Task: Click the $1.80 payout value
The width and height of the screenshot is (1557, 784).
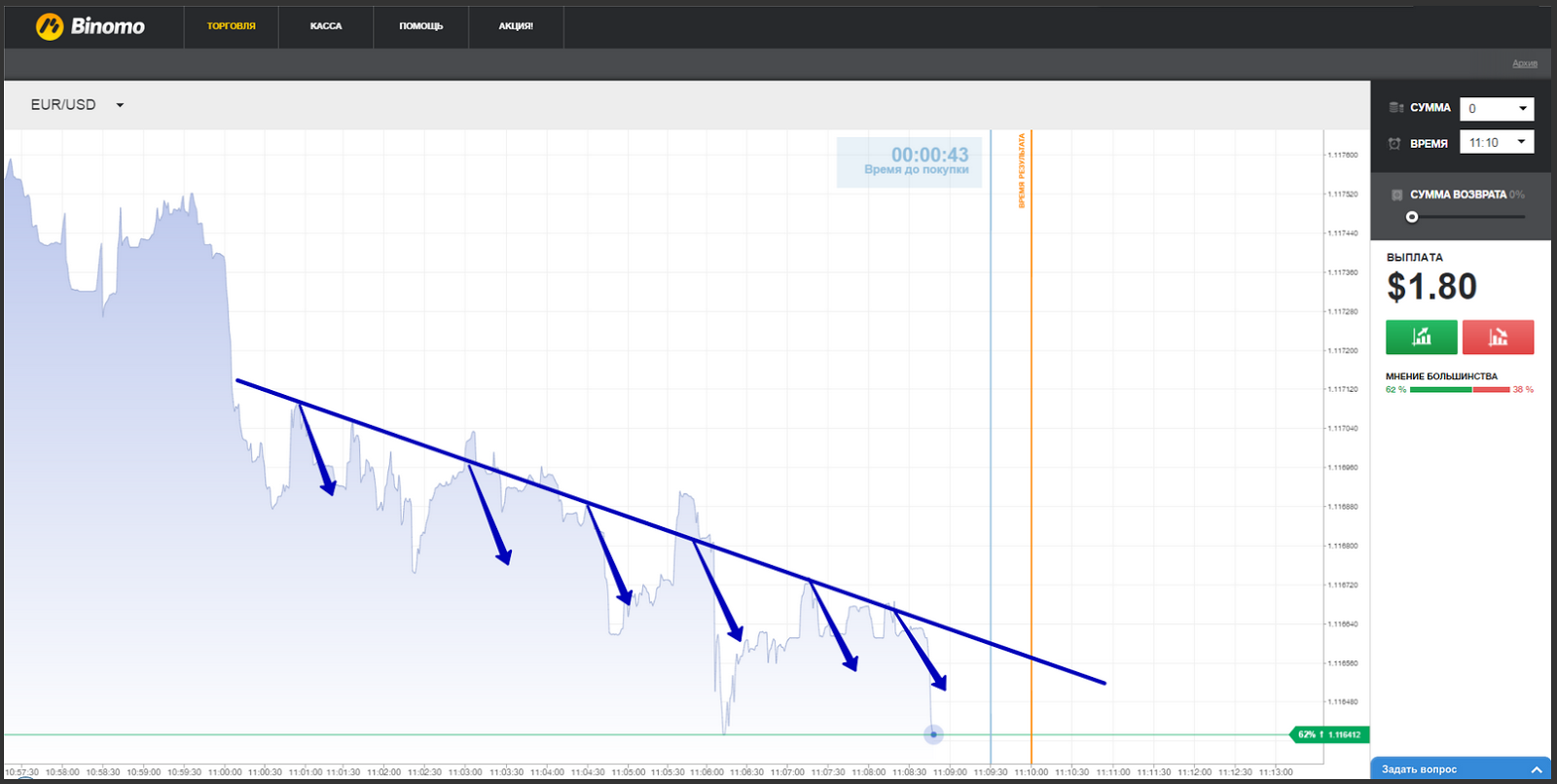Action: (x=1431, y=287)
